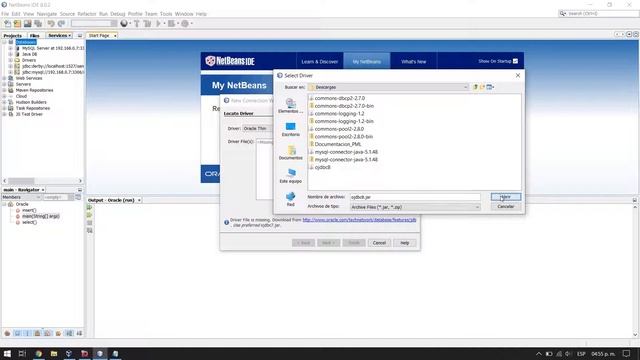Open Task View on the taskbar

pos(22,353)
